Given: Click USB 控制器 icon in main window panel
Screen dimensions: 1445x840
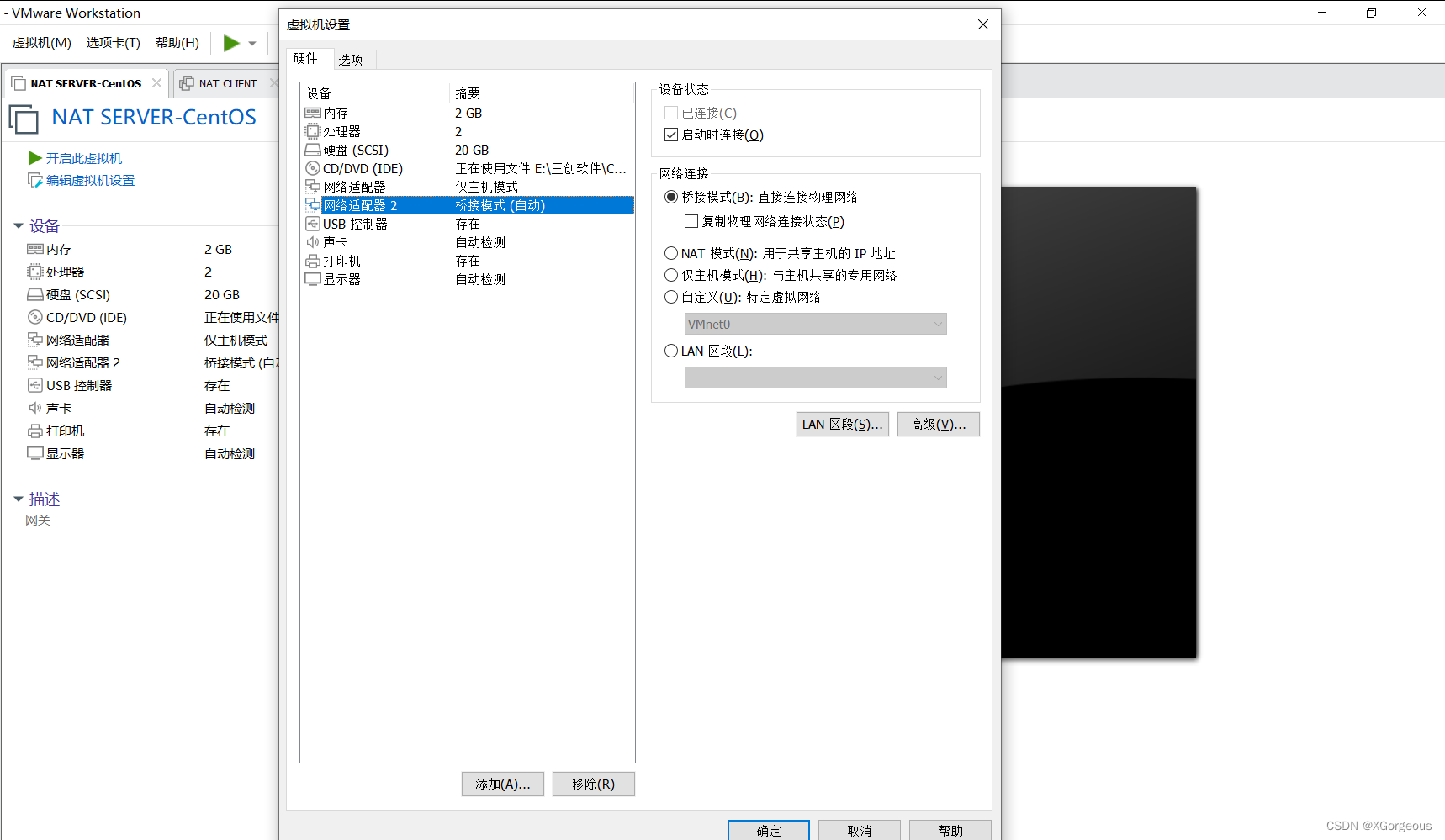Looking at the screenshot, I should point(35,385).
